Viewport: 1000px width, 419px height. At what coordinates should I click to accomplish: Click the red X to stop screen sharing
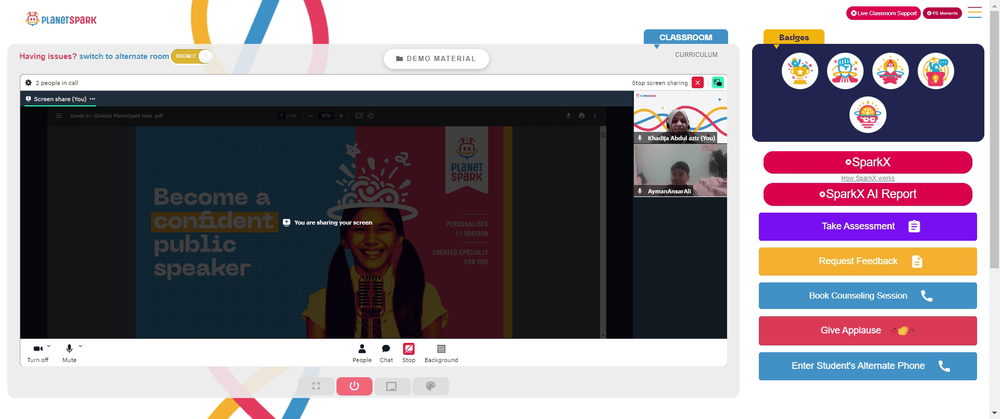coord(698,82)
